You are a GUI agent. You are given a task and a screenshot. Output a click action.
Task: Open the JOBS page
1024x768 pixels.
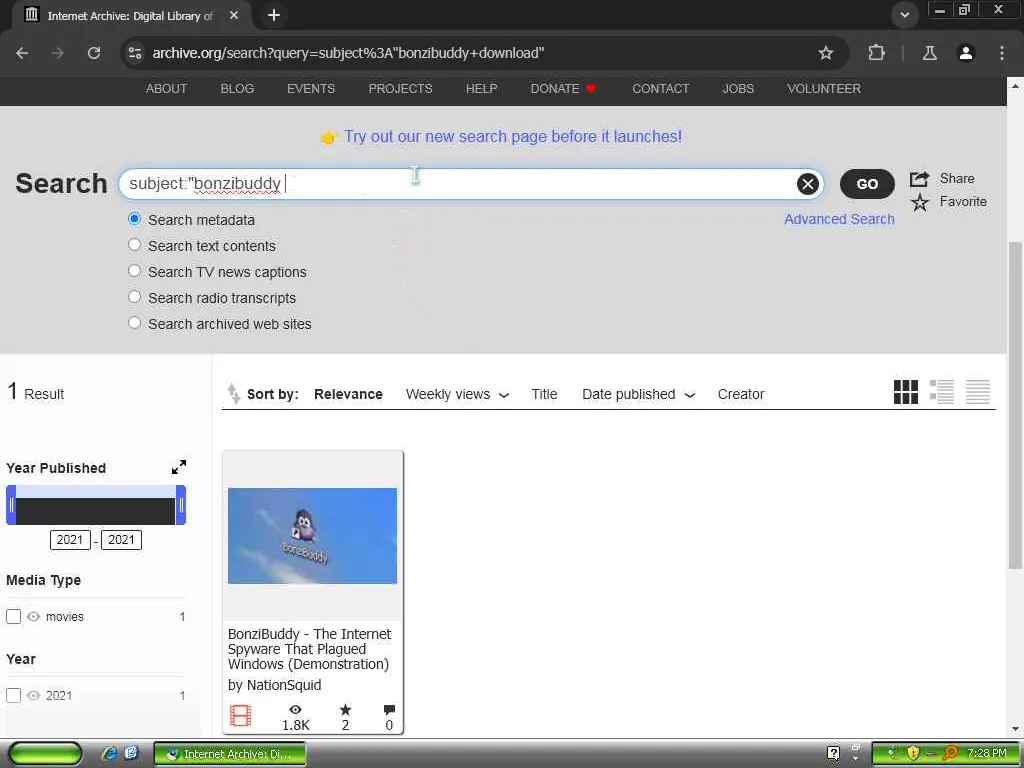738,89
